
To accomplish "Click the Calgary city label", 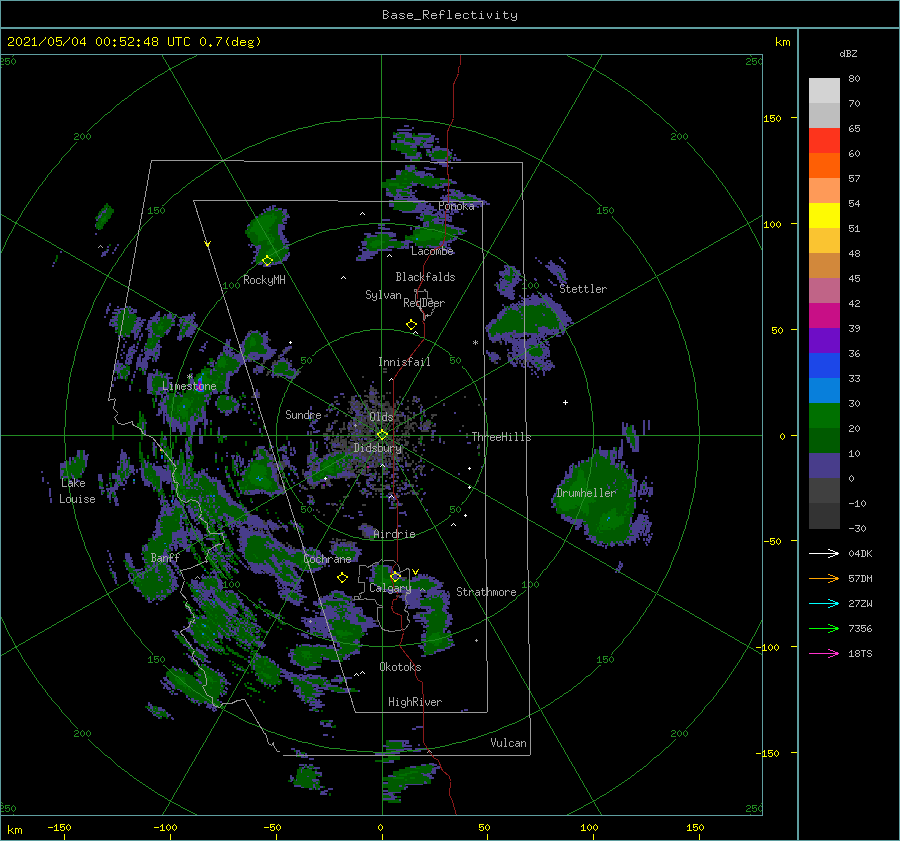I will point(390,588).
